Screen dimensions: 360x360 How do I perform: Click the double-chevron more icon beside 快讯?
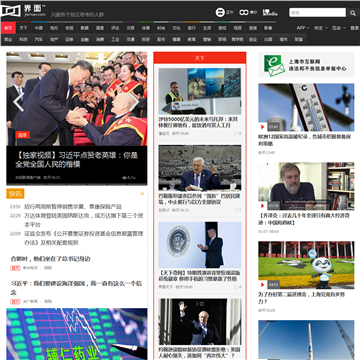142,193
